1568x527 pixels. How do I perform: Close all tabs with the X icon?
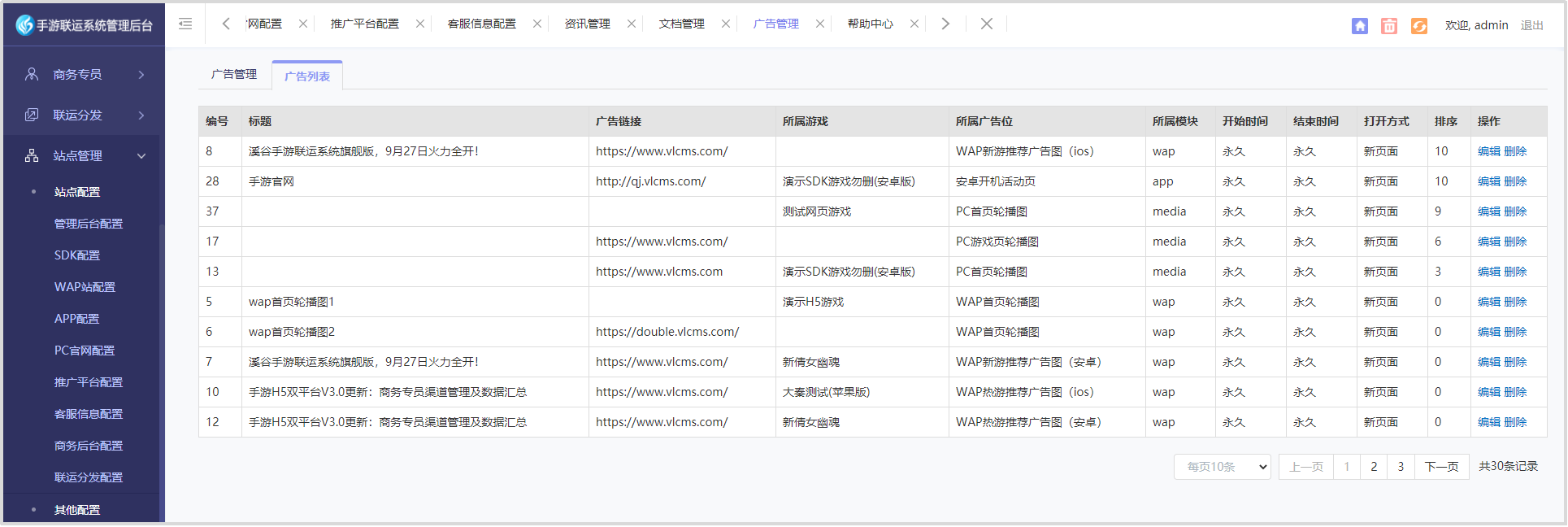tap(986, 24)
